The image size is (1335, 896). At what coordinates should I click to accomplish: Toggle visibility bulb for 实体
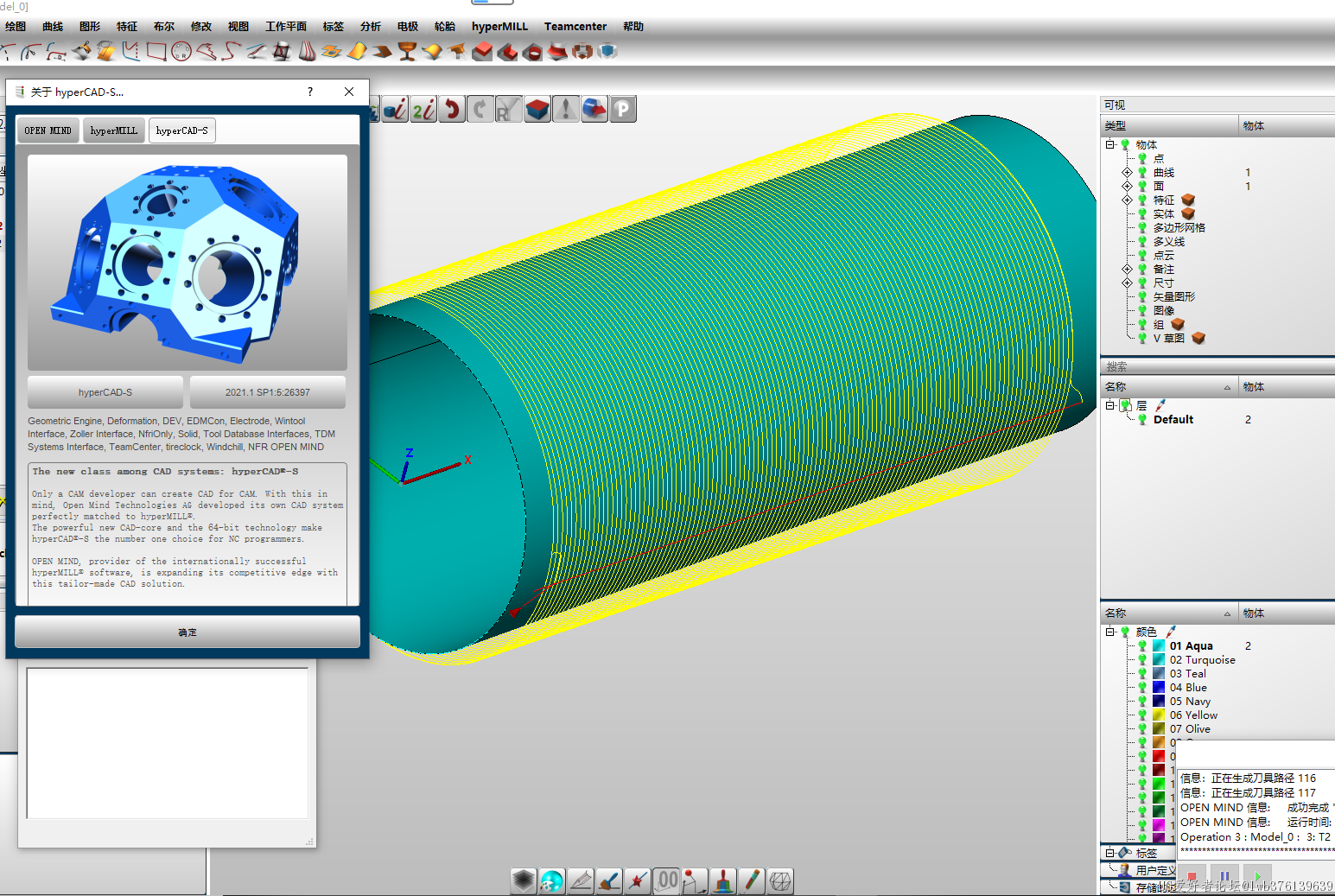click(x=1142, y=214)
